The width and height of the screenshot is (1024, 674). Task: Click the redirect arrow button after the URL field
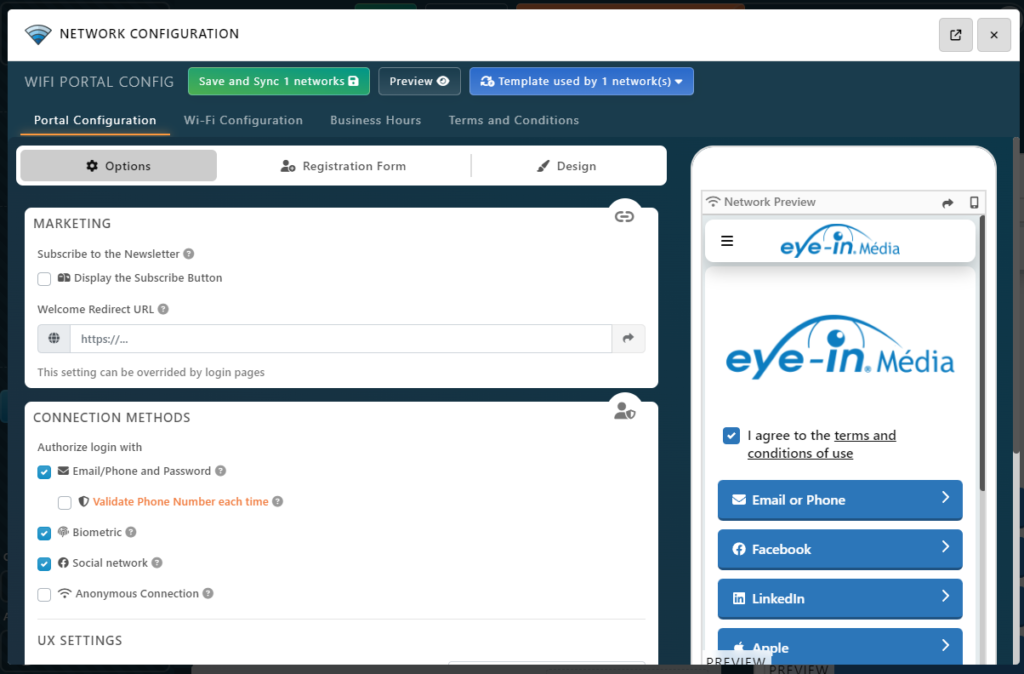[628, 338]
